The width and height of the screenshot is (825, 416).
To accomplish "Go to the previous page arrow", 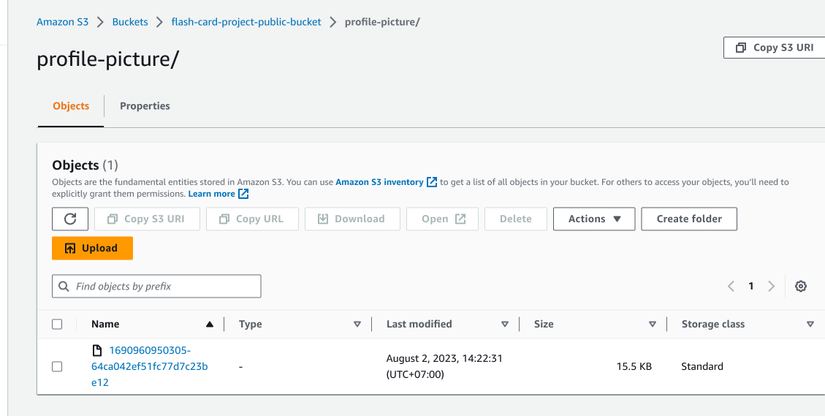I will [x=731, y=286].
